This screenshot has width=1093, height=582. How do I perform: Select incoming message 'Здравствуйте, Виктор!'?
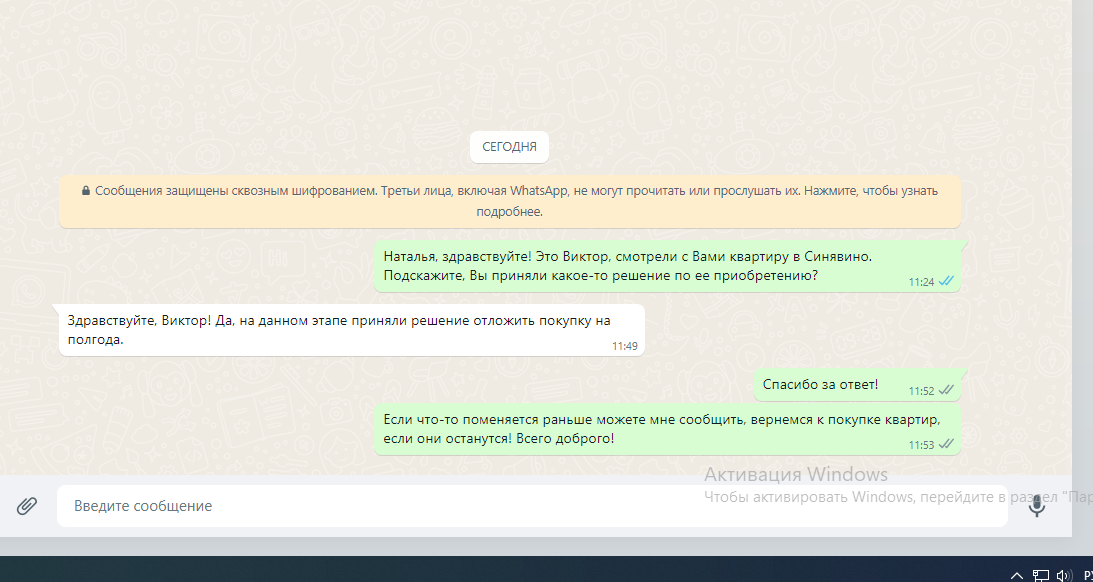pyautogui.click(x=340, y=330)
